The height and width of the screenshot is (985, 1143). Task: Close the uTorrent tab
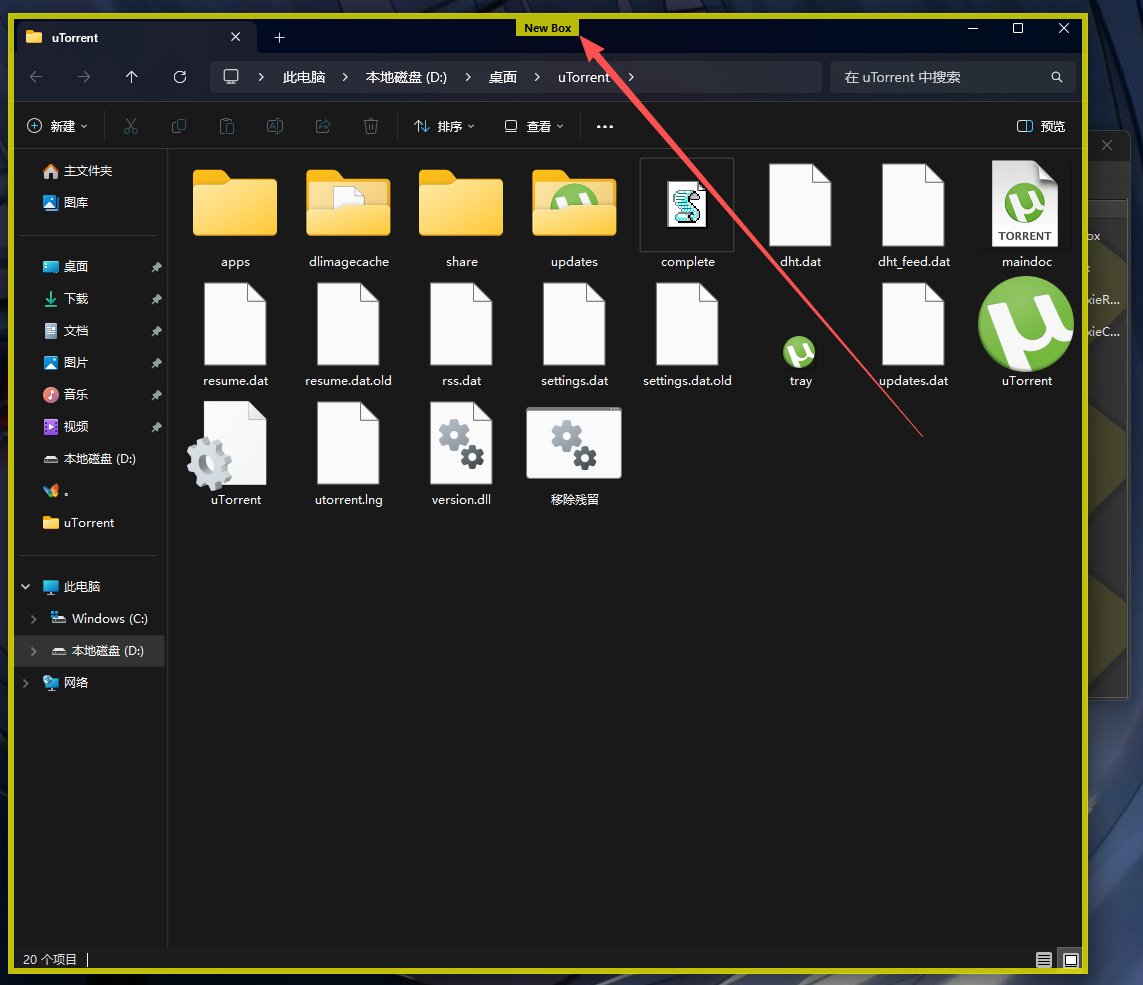pos(235,36)
